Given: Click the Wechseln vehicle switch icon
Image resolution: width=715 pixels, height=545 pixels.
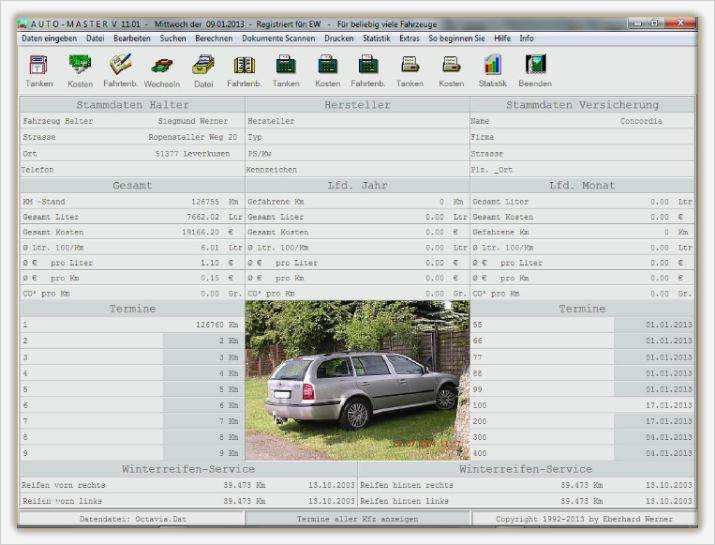Looking at the screenshot, I should pyautogui.click(x=162, y=66).
